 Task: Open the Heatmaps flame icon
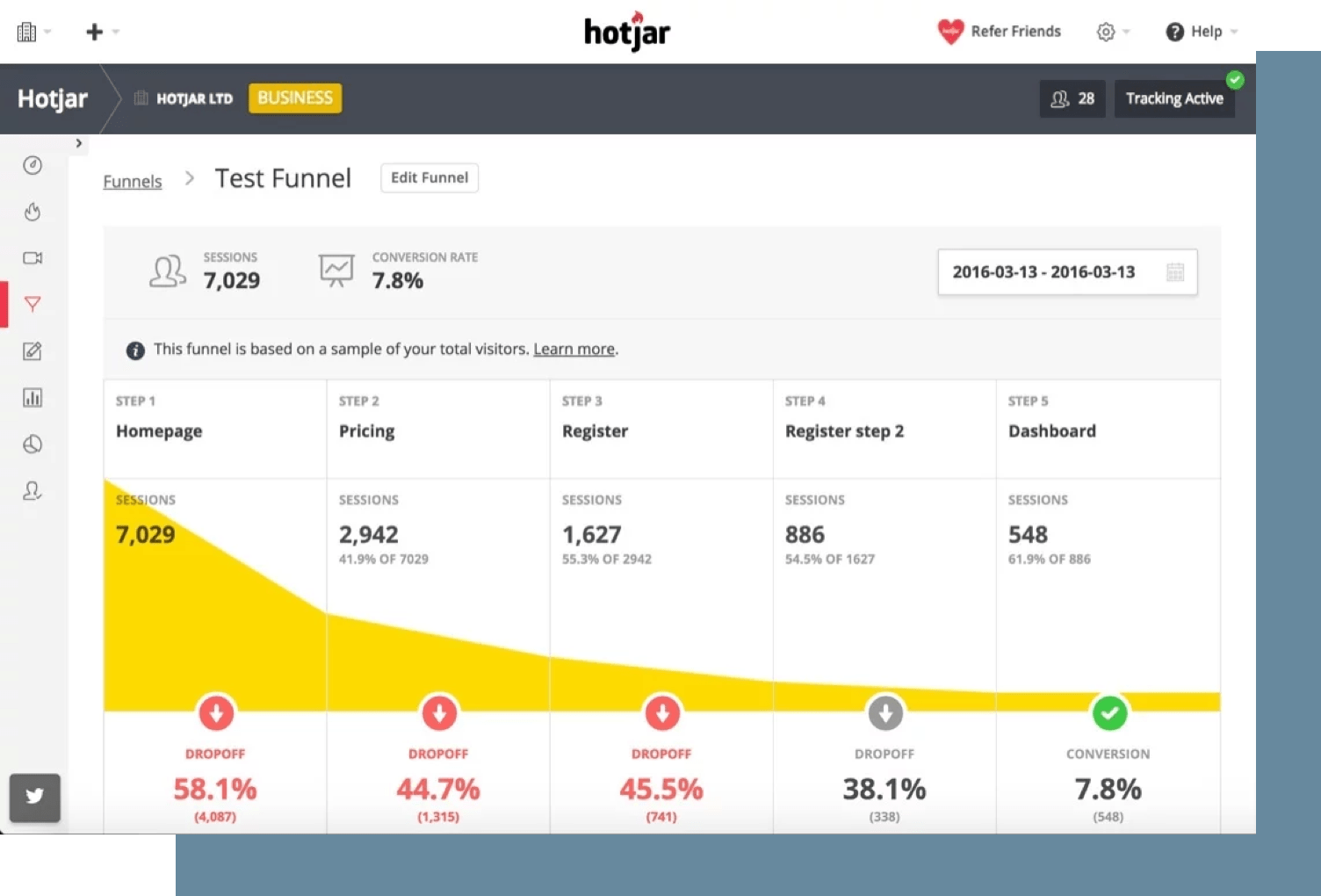tap(32, 211)
